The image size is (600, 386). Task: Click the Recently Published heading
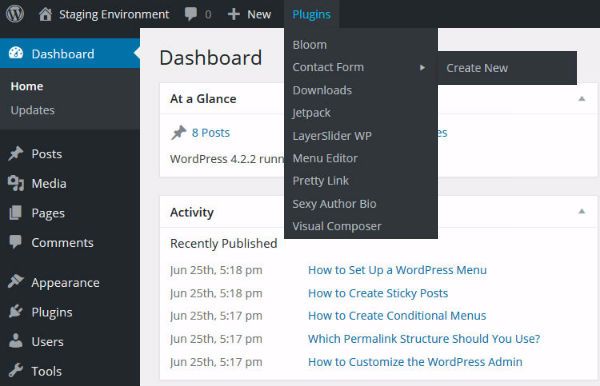(224, 244)
